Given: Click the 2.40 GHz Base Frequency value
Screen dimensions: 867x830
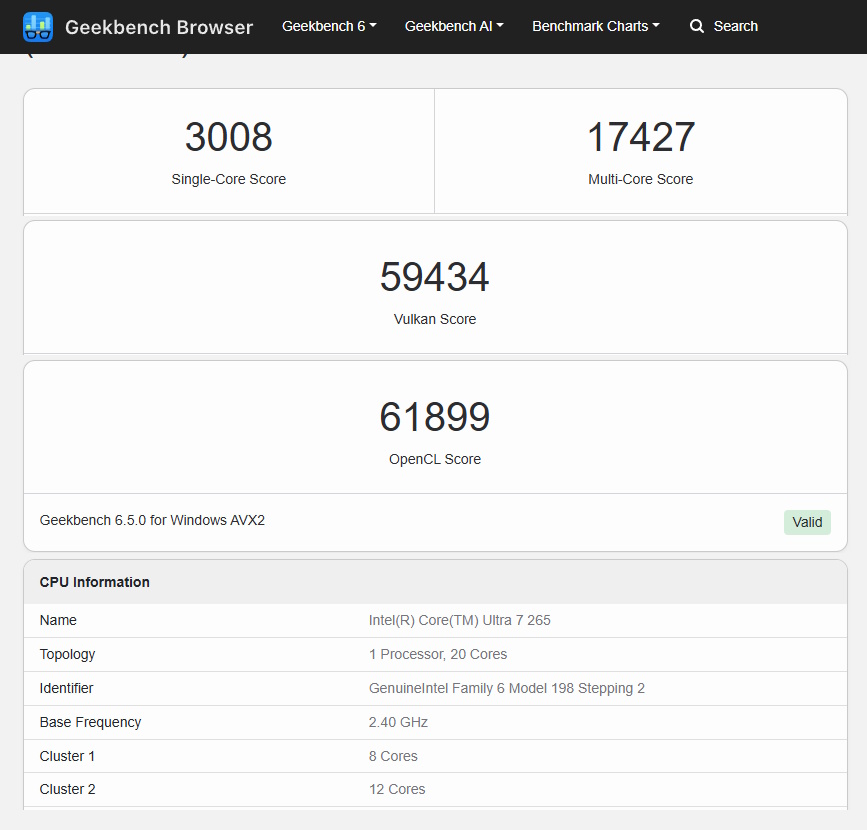Looking at the screenshot, I should [398, 722].
